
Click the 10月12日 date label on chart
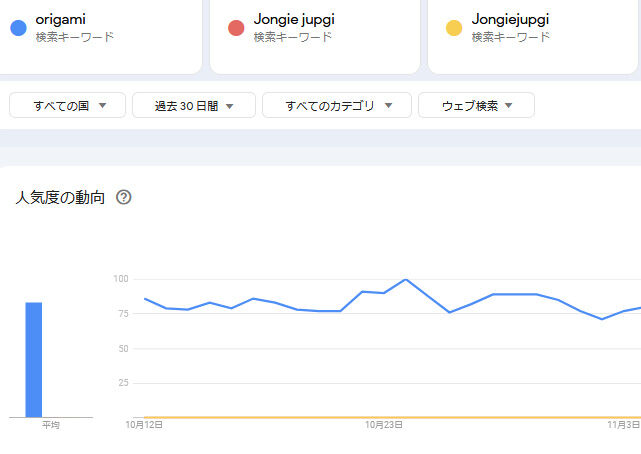pos(144,425)
